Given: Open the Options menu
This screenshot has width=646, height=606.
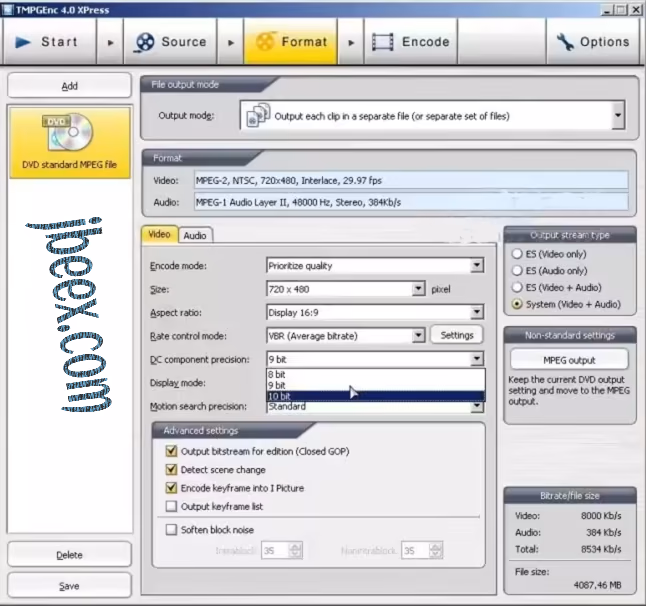Looking at the screenshot, I should point(593,42).
